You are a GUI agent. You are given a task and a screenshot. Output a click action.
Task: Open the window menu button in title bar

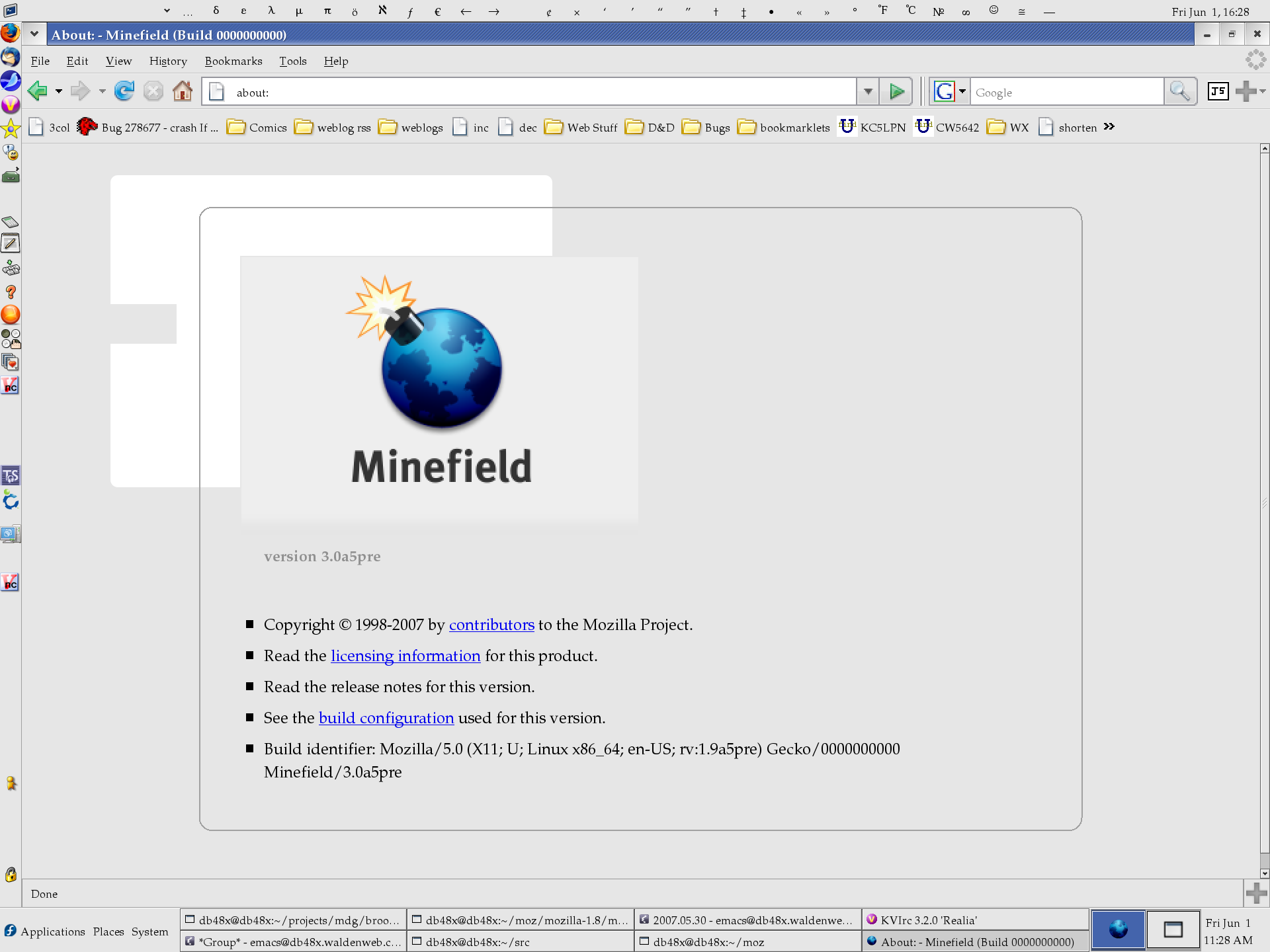pos(34,34)
